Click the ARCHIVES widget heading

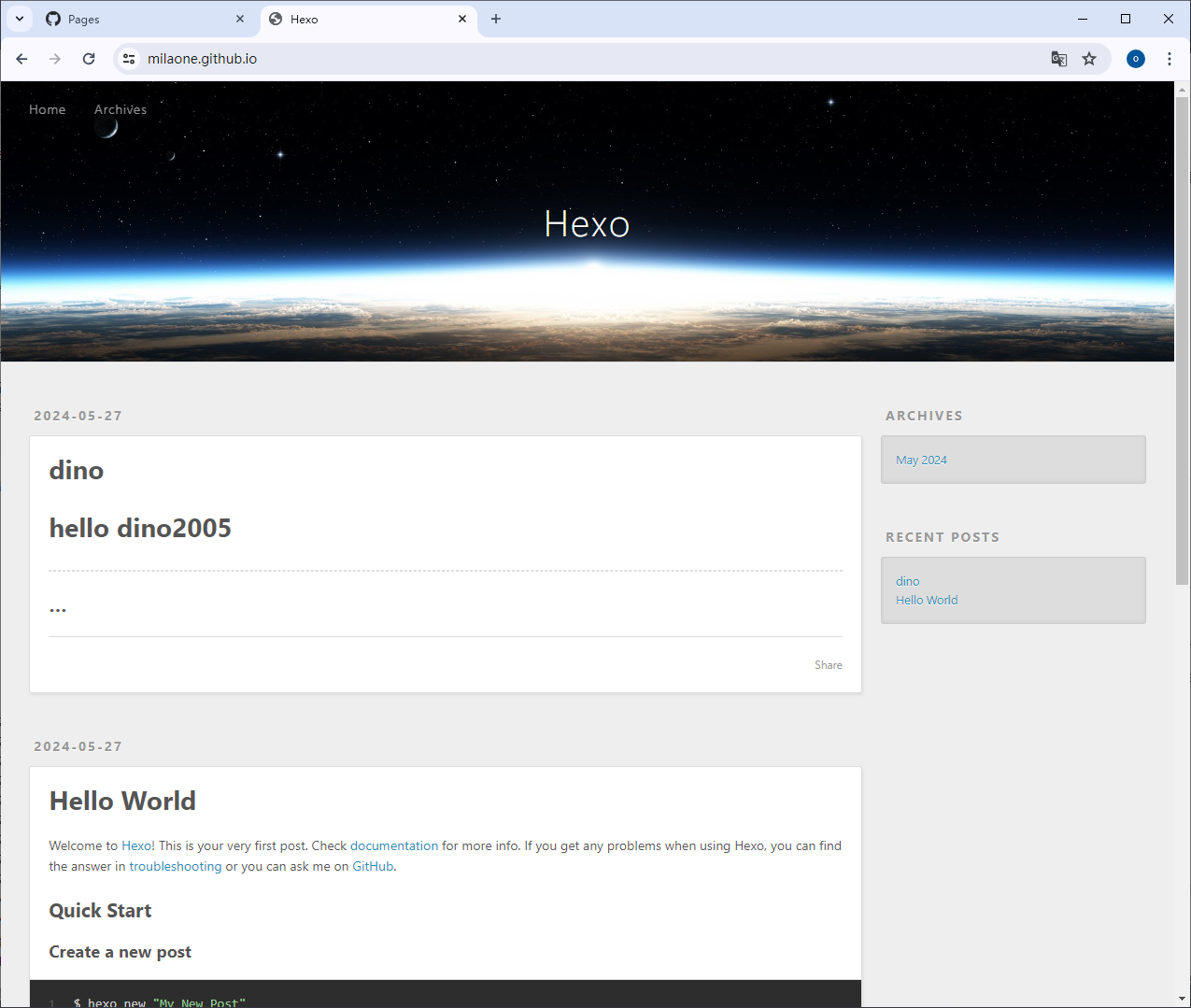(924, 416)
